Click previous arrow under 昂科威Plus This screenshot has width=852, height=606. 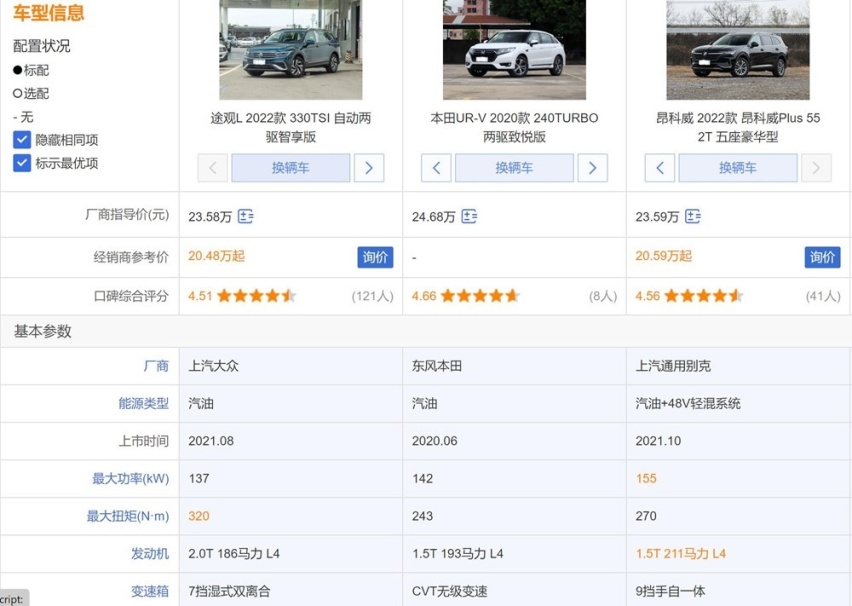click(660, 168)
